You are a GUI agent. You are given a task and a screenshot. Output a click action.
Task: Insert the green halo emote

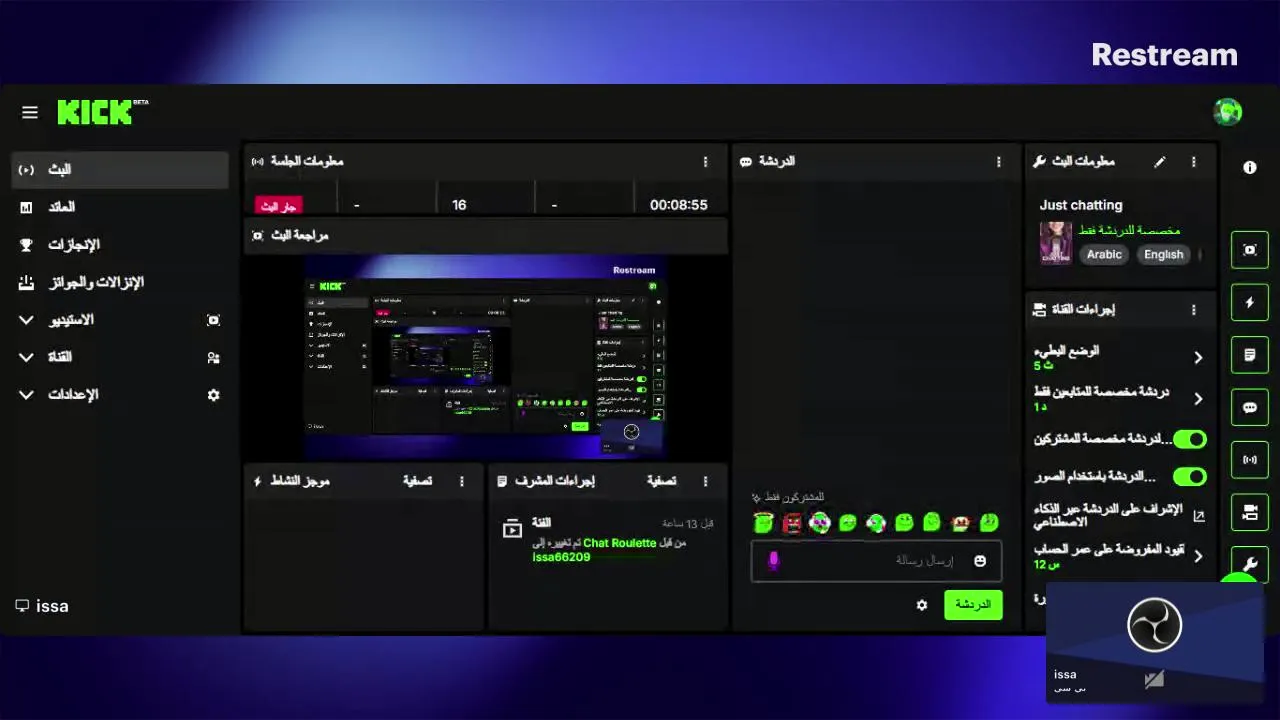[x=763, y=522]
